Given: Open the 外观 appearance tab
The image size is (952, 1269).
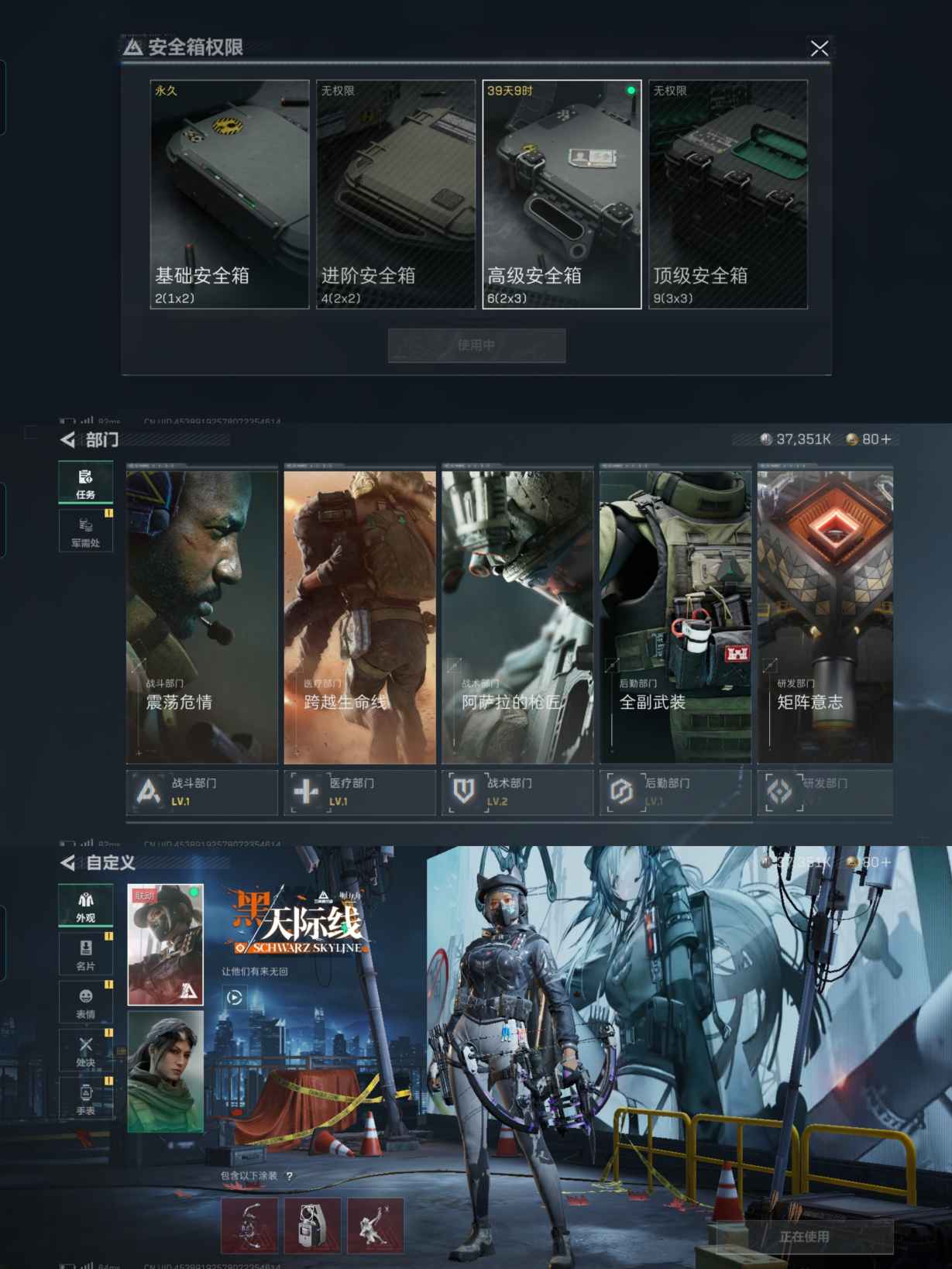Looking at the screenshot, I should (x=85, y=905).
